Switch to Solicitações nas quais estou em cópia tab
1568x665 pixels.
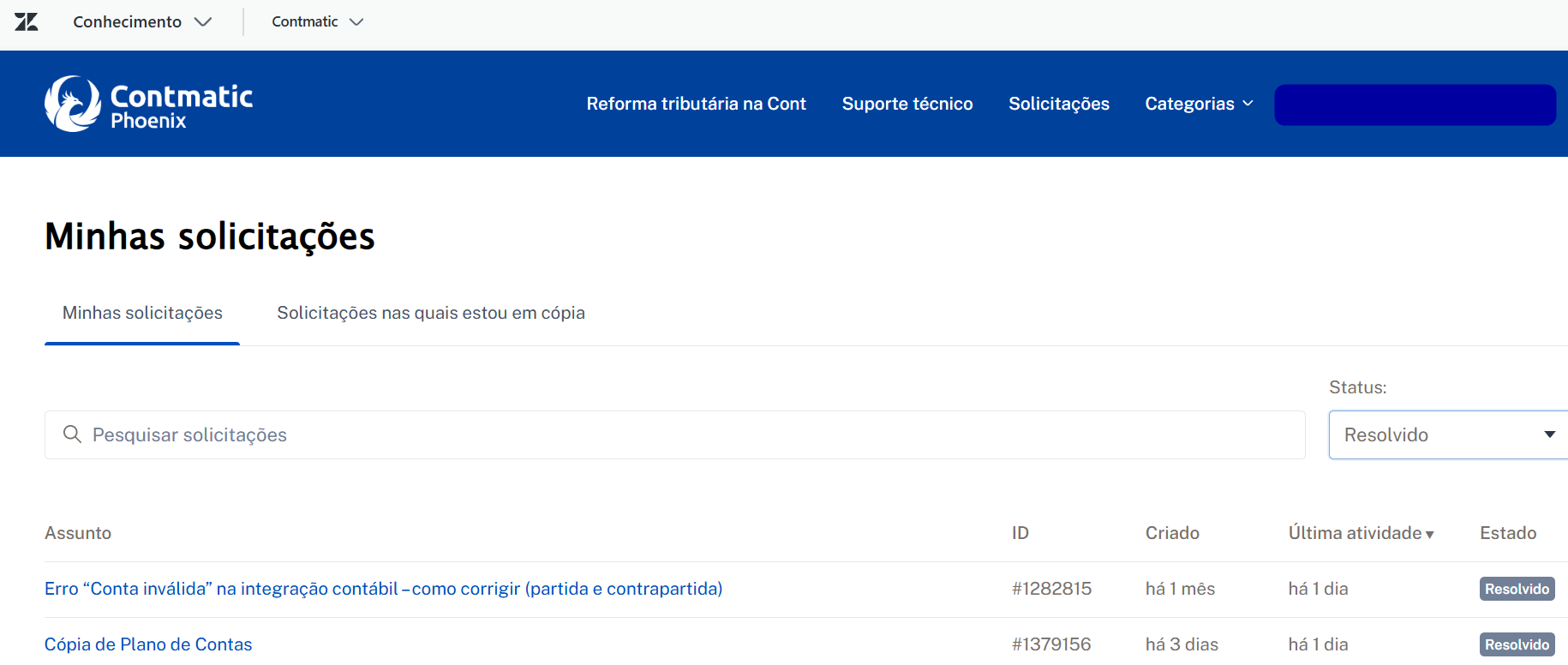(431, 313)
